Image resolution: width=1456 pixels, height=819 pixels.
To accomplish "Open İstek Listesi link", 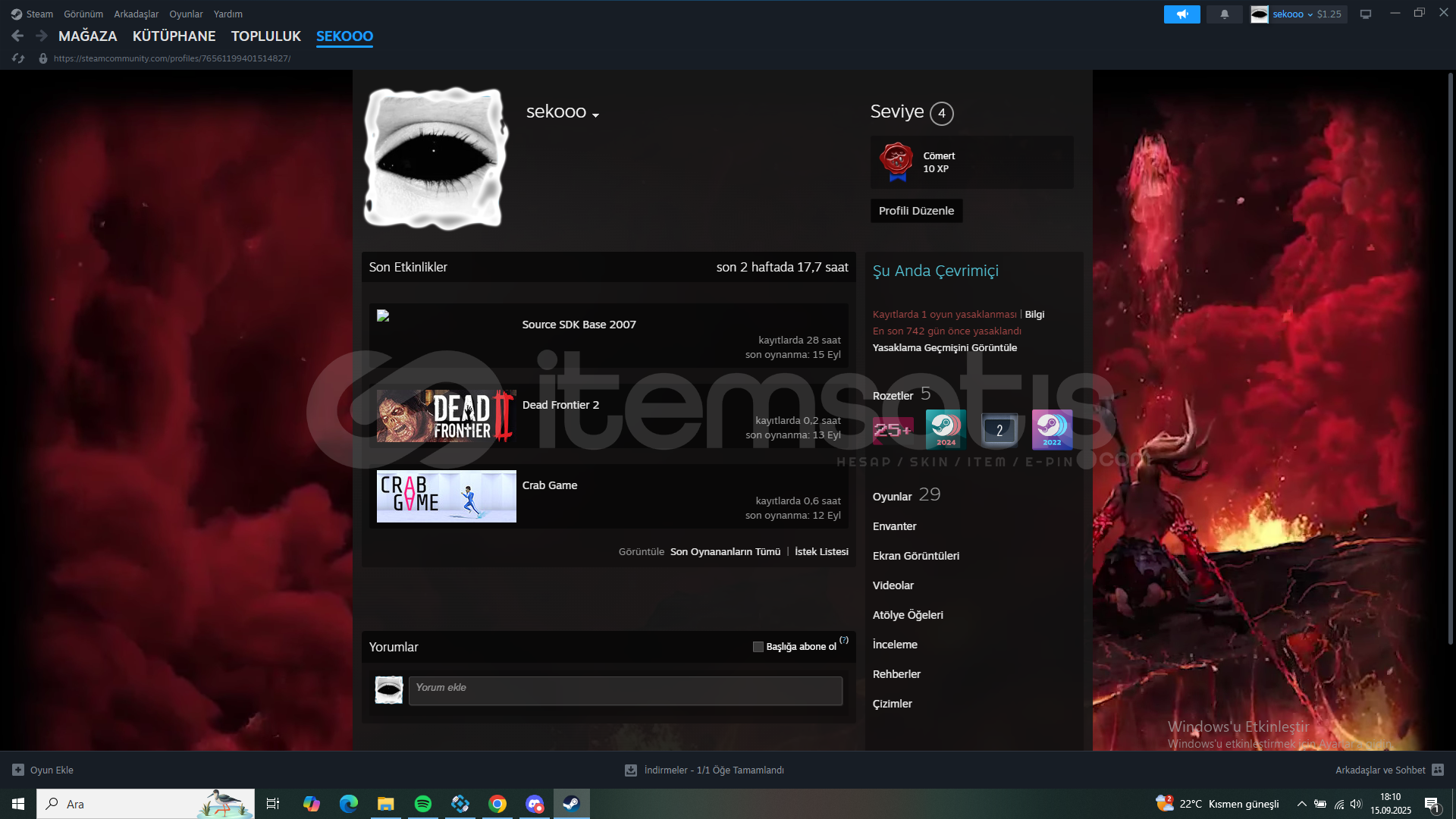I will [x=821, y=552].
